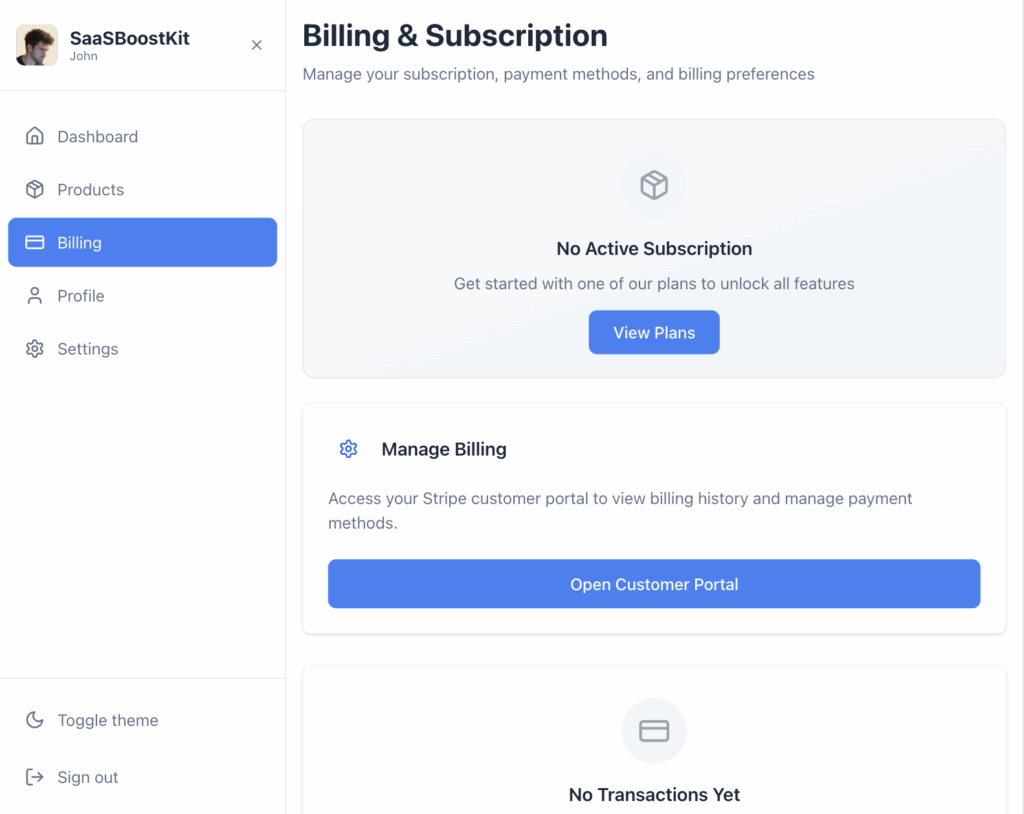Click the Products box icon in sidebar
The height and width of the screenshot is (814, 1024).
[35, 190]
